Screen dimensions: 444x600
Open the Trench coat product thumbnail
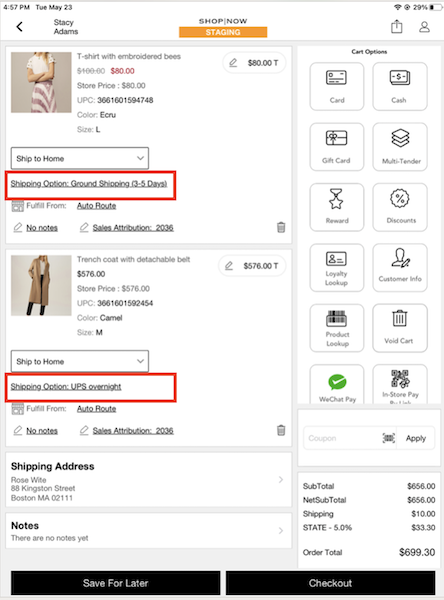tap(41, 285)
